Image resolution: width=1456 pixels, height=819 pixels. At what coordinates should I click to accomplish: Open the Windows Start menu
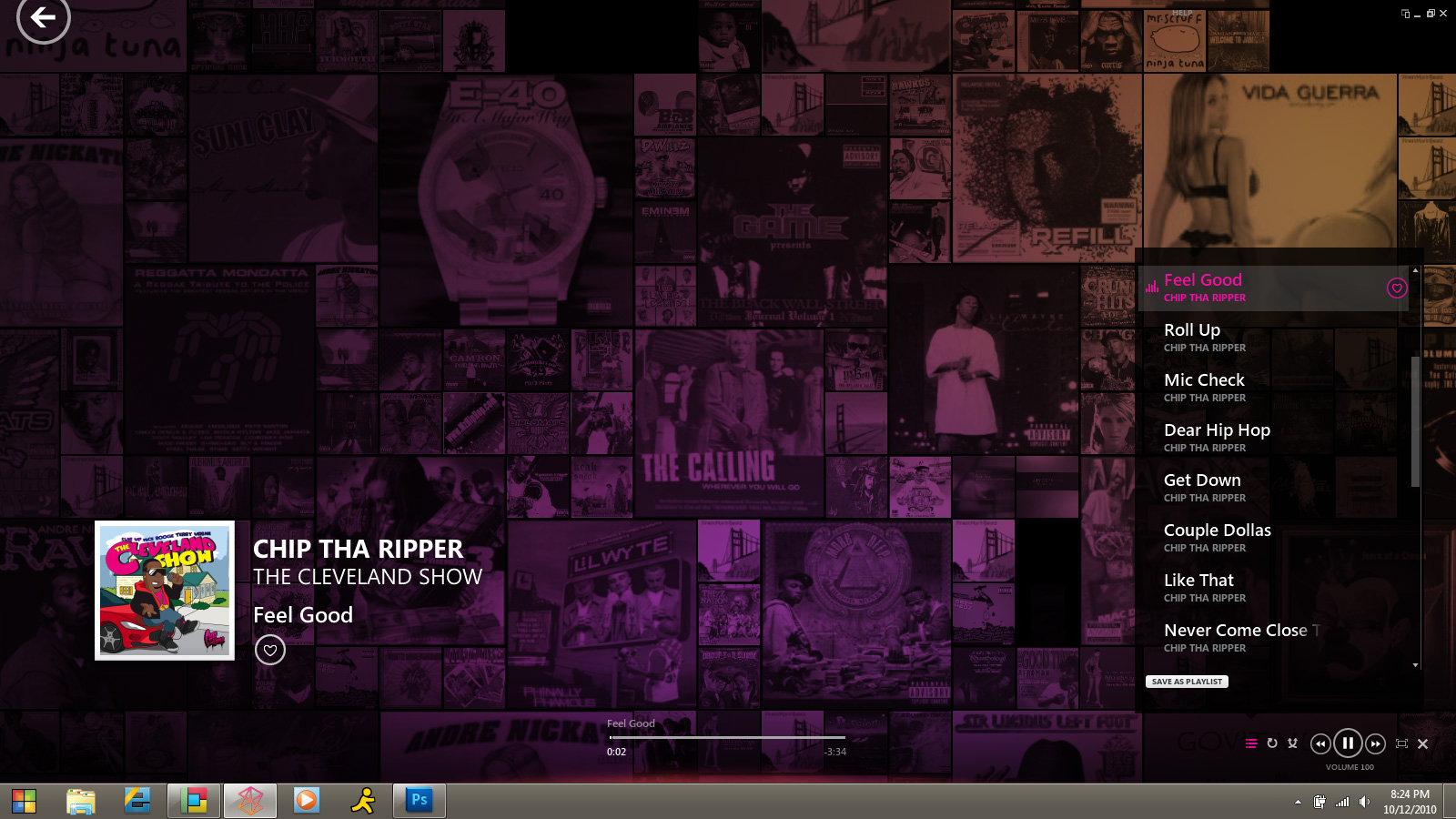(25, 801)
